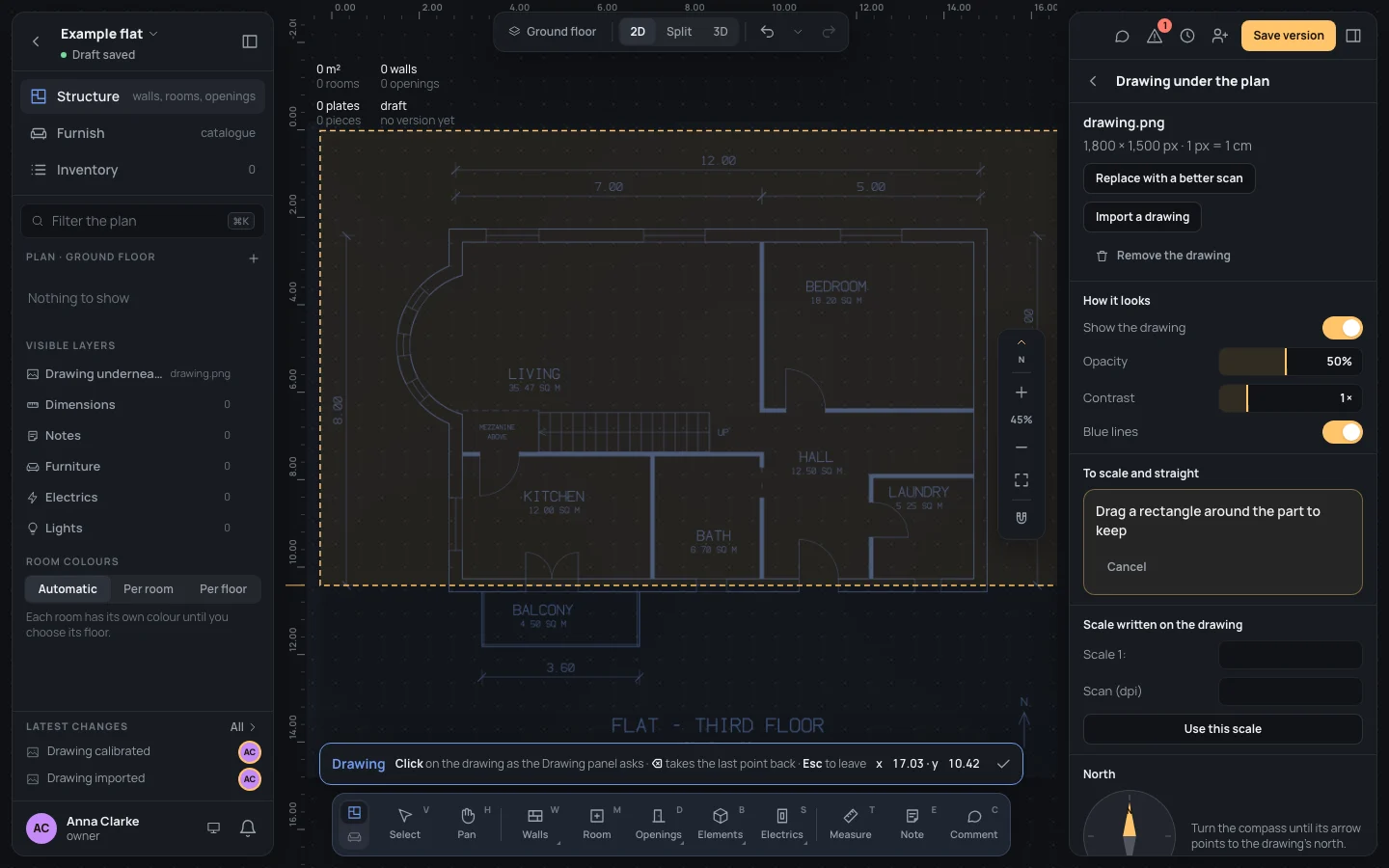Open version history clock icon
The width and height of the screenshot is (1389, 868).
pyautogui.click(x=1187, y=36)
